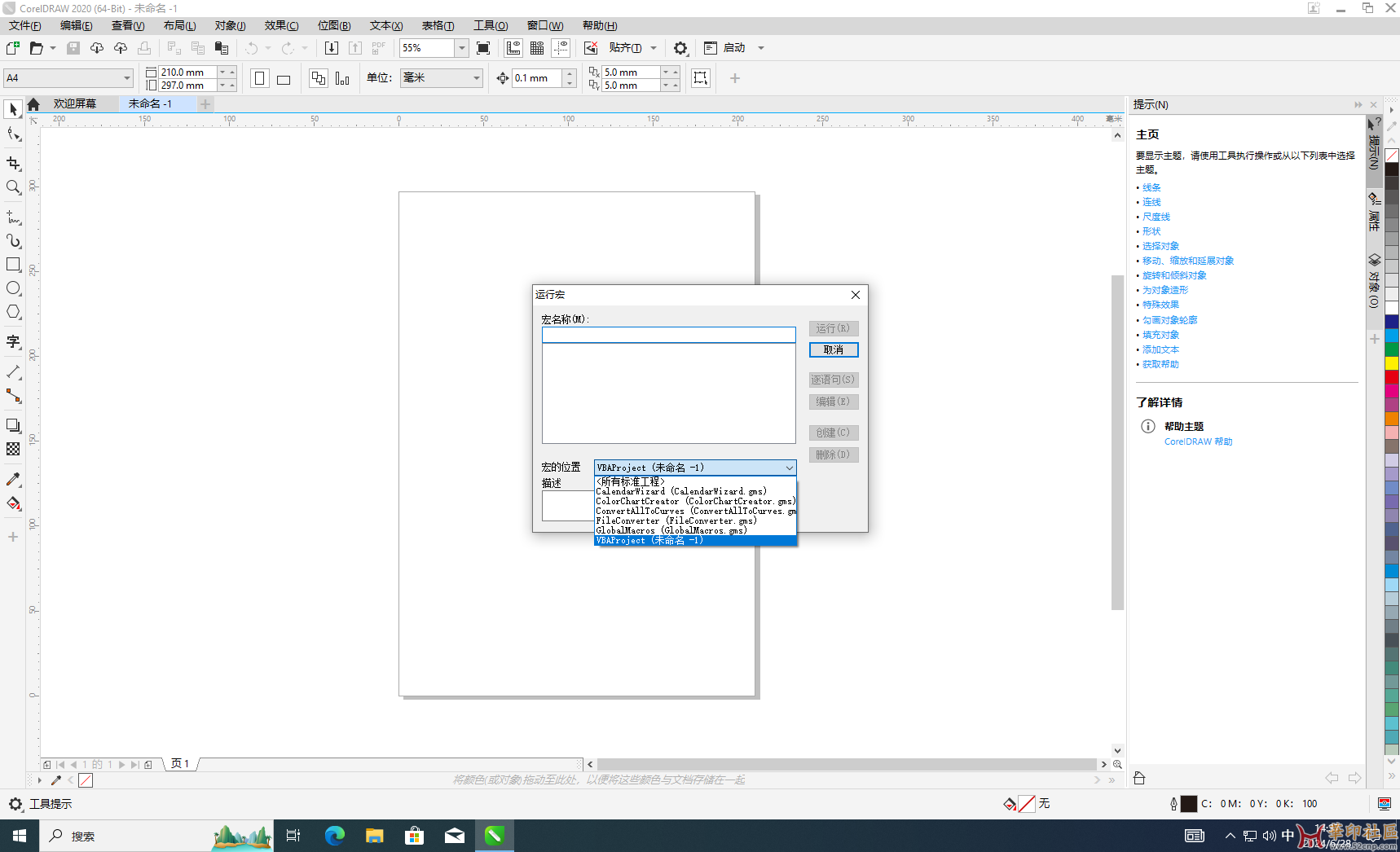The image size is (1400, 852).
Task: Open the 选择对象 hint topic link
Action: (x=1160, y=246)
